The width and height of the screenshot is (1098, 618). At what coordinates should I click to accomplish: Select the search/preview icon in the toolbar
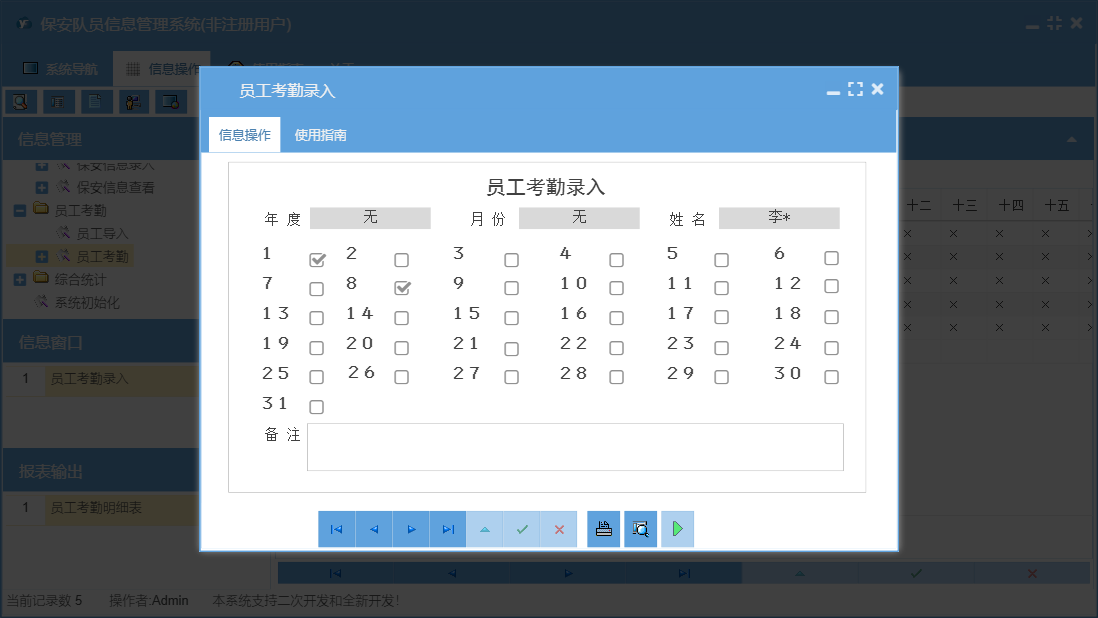21,101
